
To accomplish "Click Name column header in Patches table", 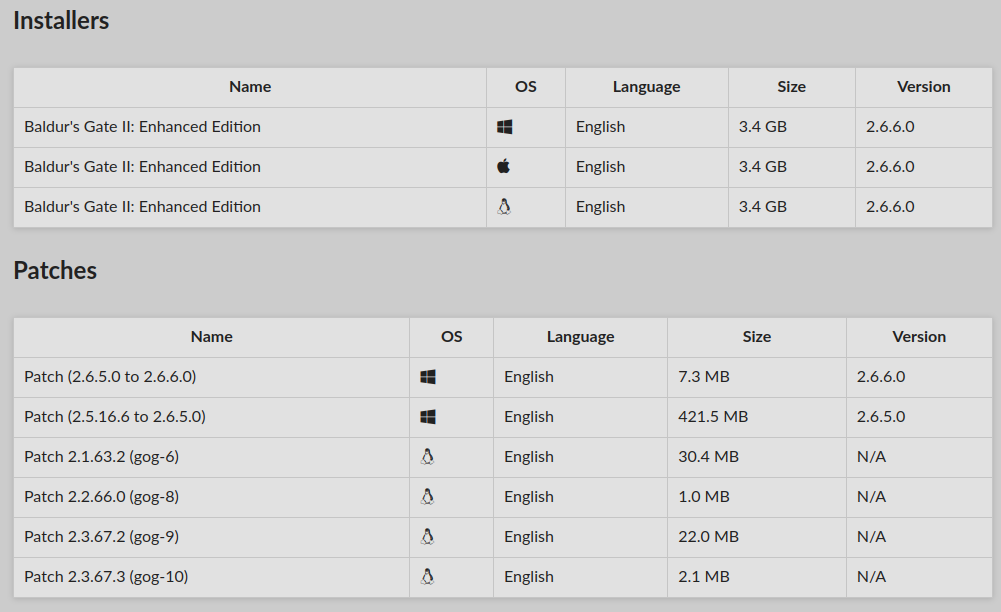I will pos(211,337).
